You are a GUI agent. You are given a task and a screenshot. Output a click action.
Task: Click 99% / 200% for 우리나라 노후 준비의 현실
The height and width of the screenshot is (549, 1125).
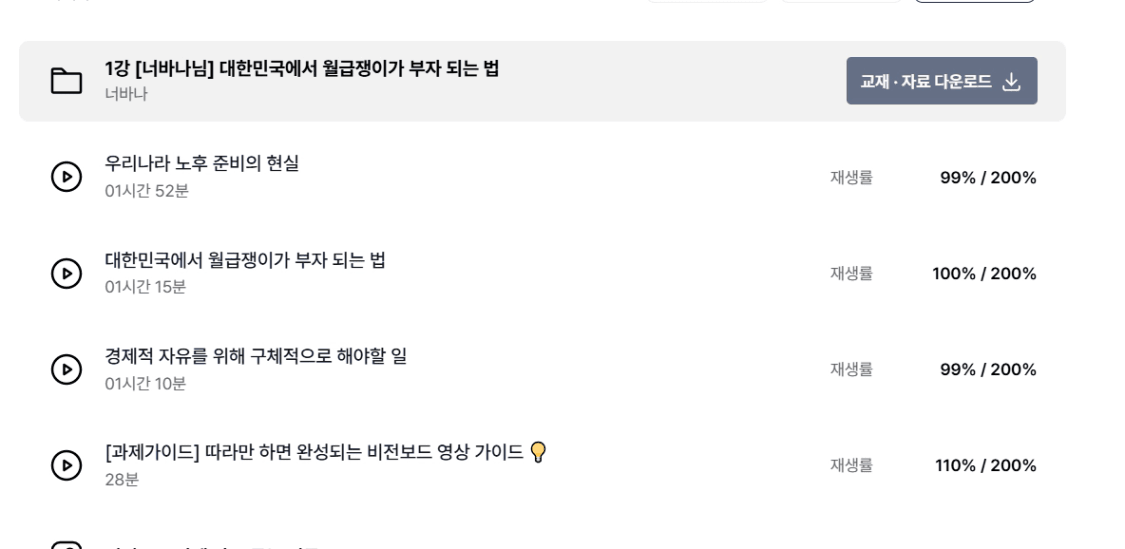point(987,178)
